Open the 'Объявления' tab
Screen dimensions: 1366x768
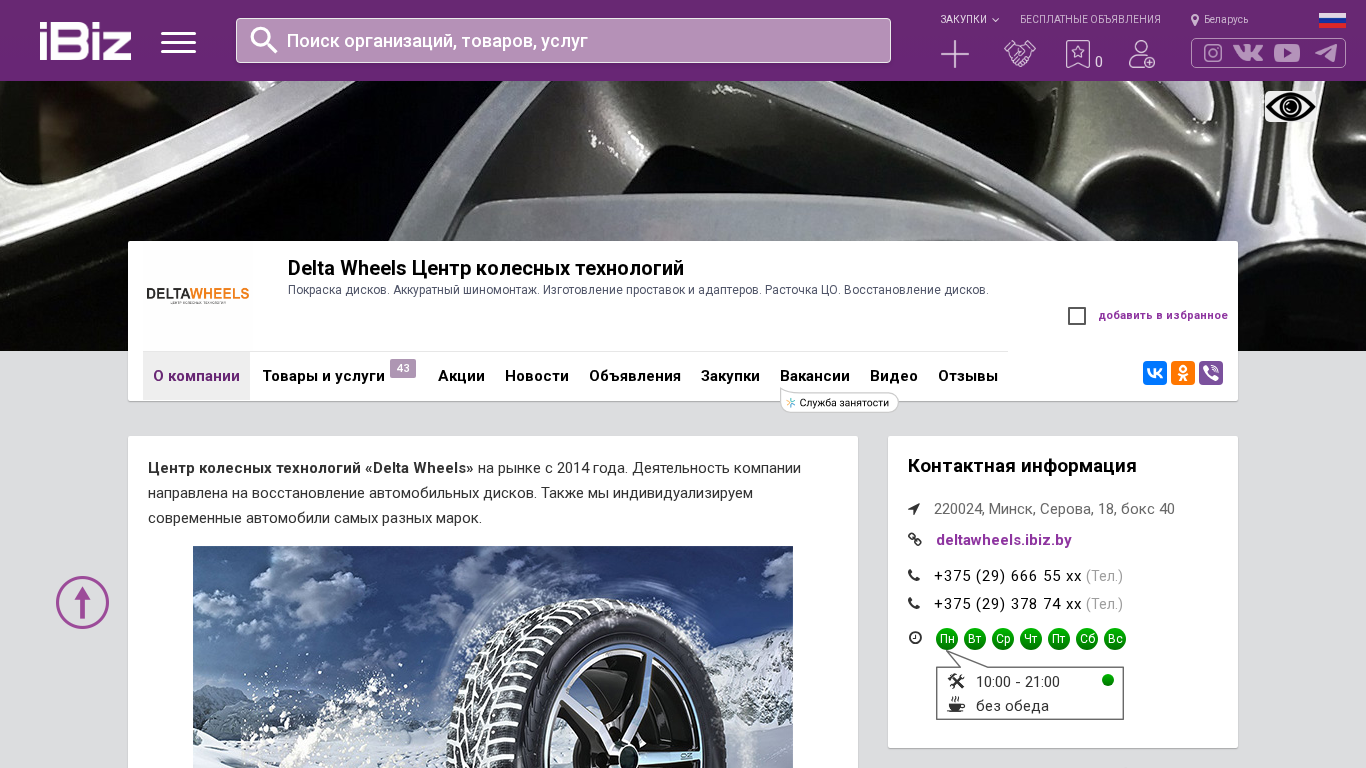(635, 376)
